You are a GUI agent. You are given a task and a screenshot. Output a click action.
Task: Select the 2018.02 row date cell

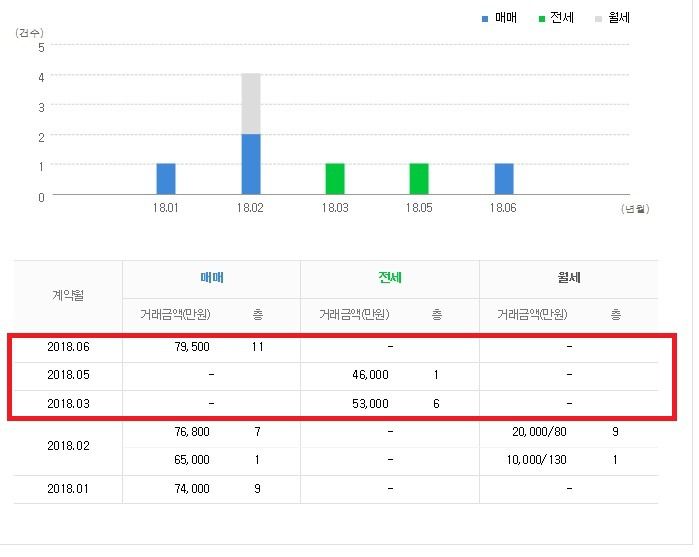point(68,446)
